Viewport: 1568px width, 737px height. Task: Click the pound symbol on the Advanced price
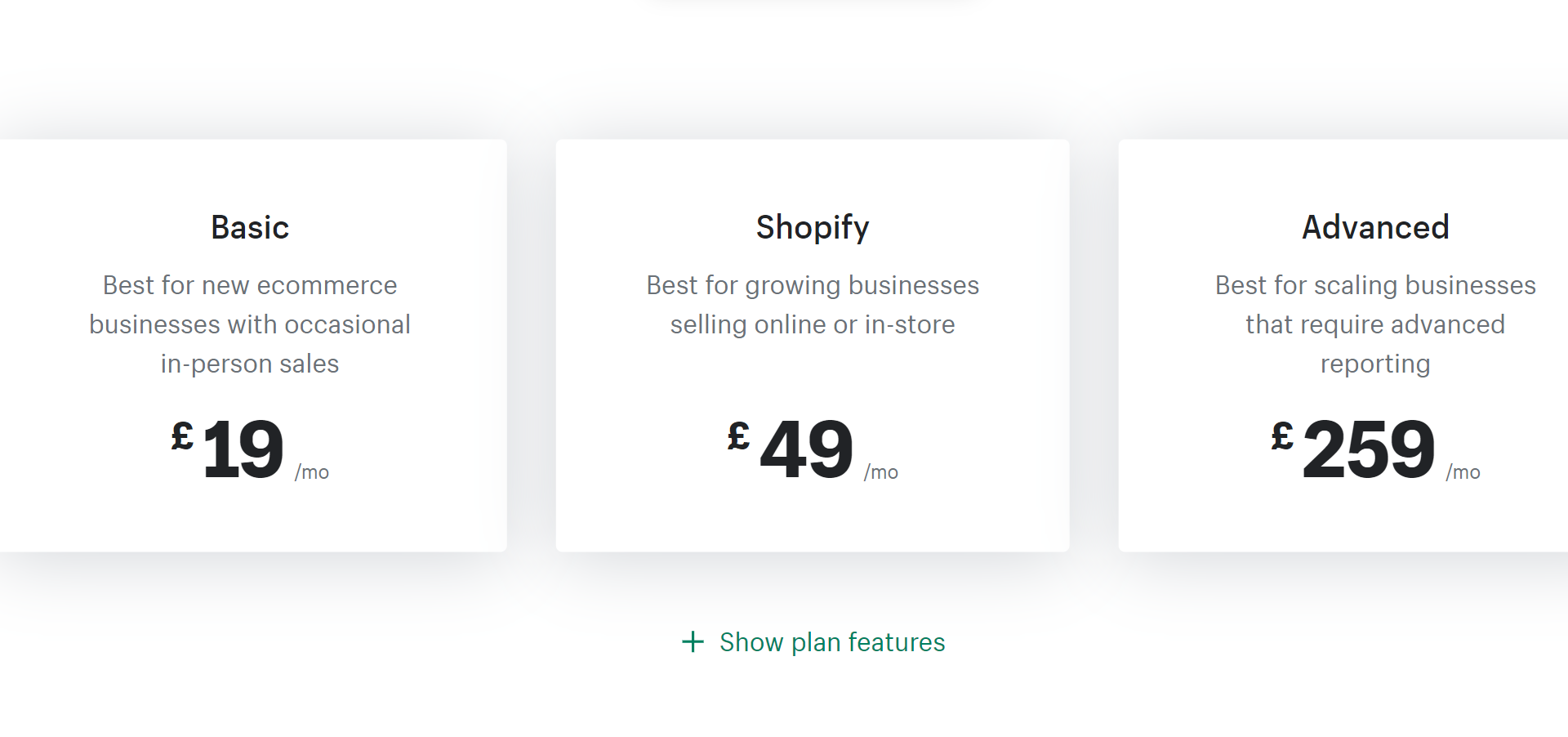coord(1282,436)
